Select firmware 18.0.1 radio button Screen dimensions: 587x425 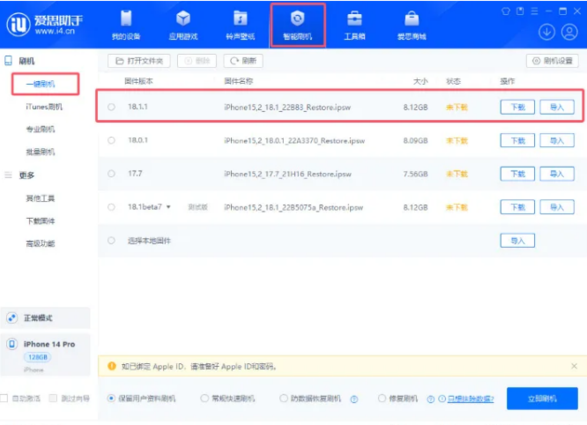click(111, 140)
